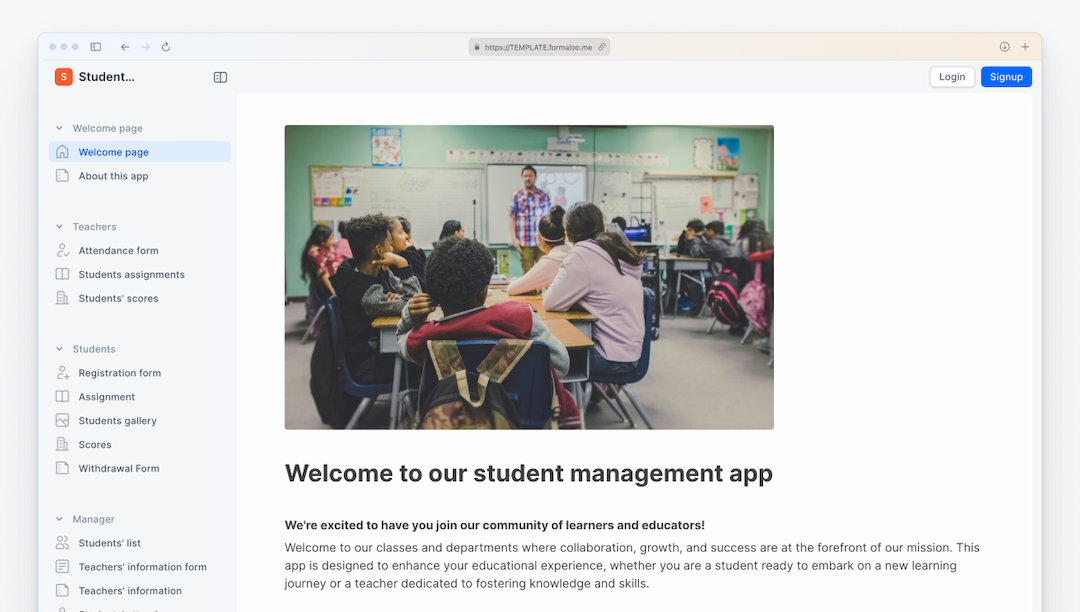Open the Students' list group icon
The height and width of the screenshot is (612, 1080).
[x=62, y=542]
